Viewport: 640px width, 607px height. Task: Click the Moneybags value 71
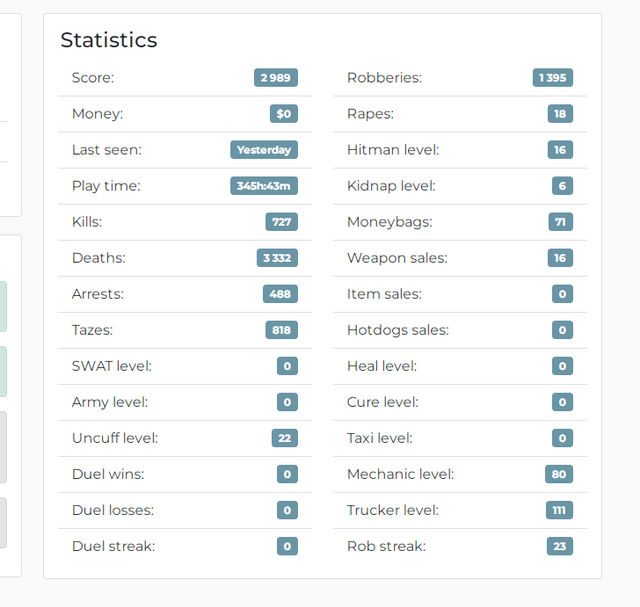click(560, 222)
